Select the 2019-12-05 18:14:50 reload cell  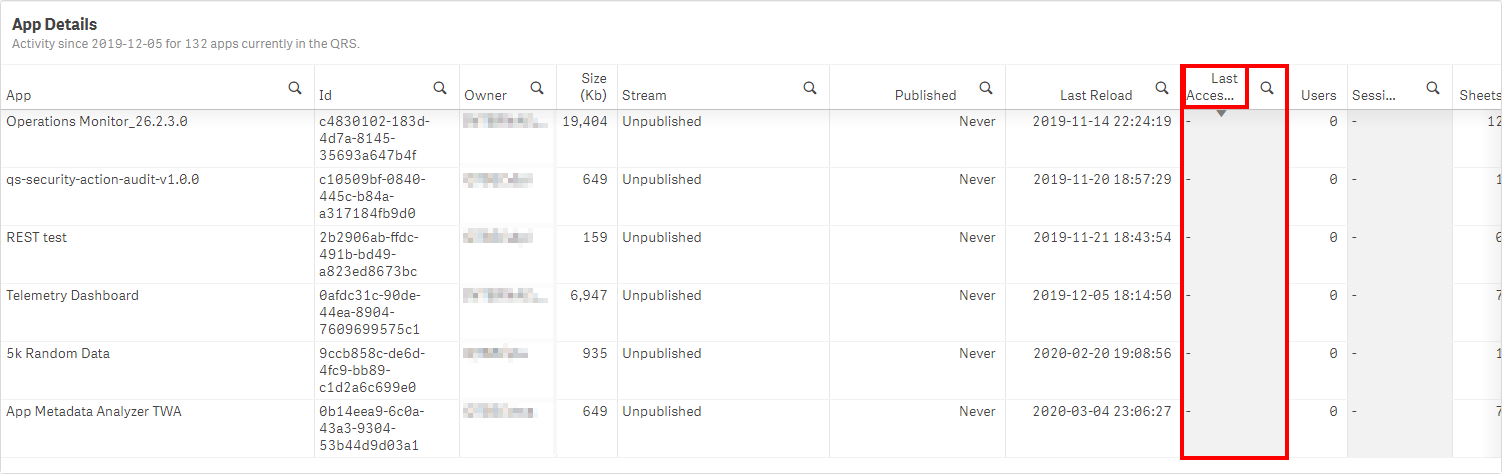[1102, 295]
